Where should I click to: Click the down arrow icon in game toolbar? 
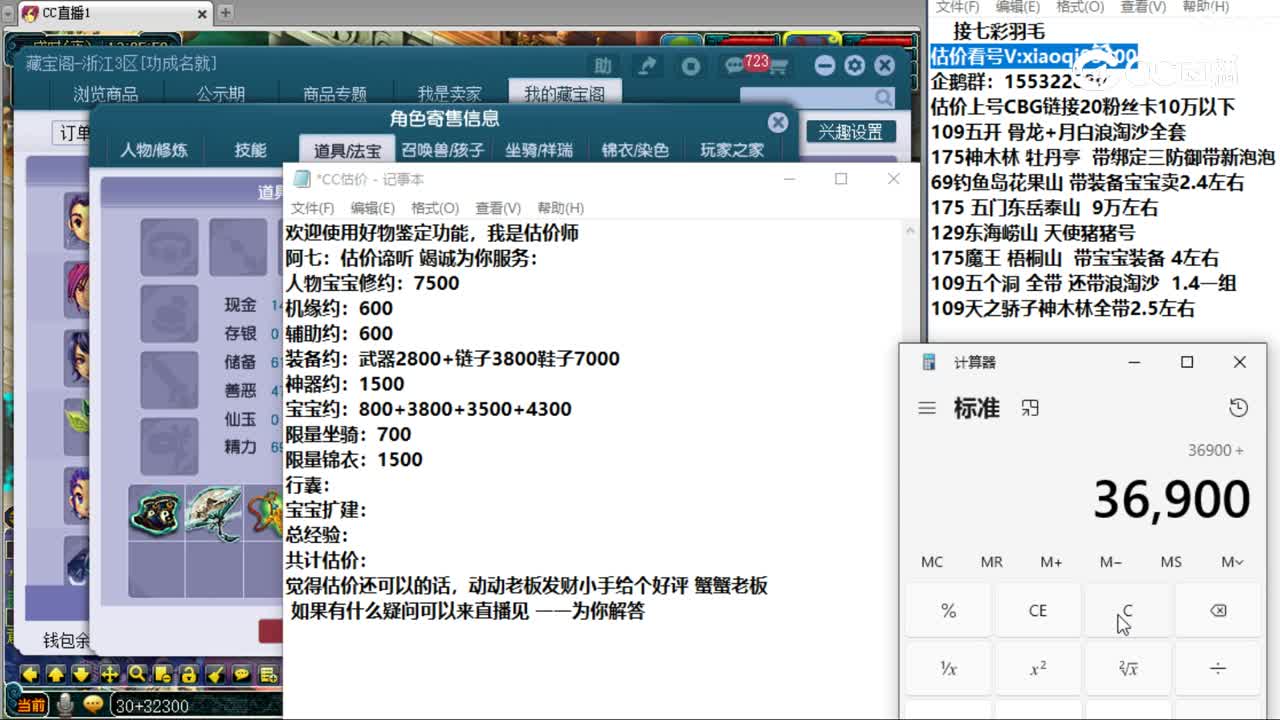(x=82, y=674)
